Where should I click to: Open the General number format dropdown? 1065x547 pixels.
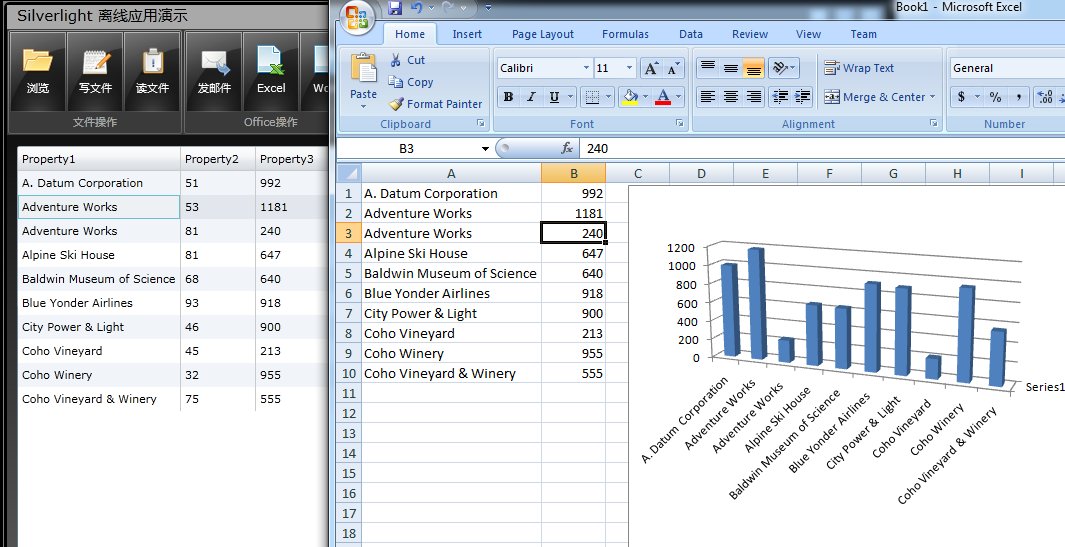(1005, 68)
